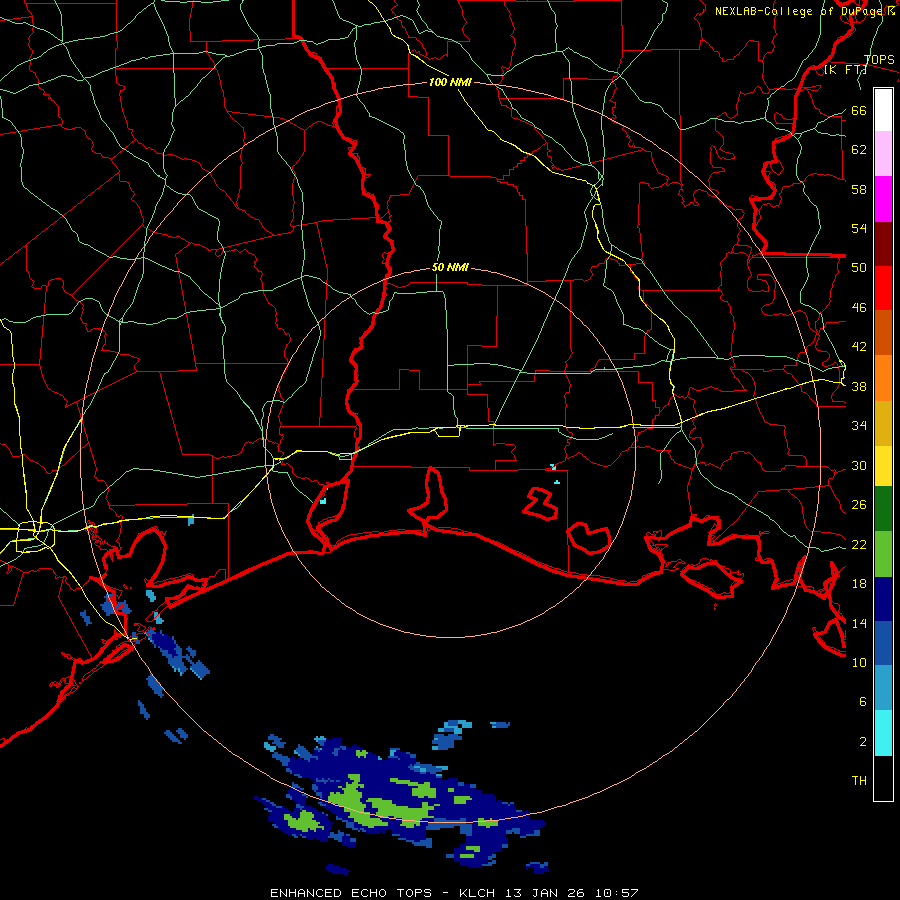
Task: Click the legend value 50
Action: point(859,267)
